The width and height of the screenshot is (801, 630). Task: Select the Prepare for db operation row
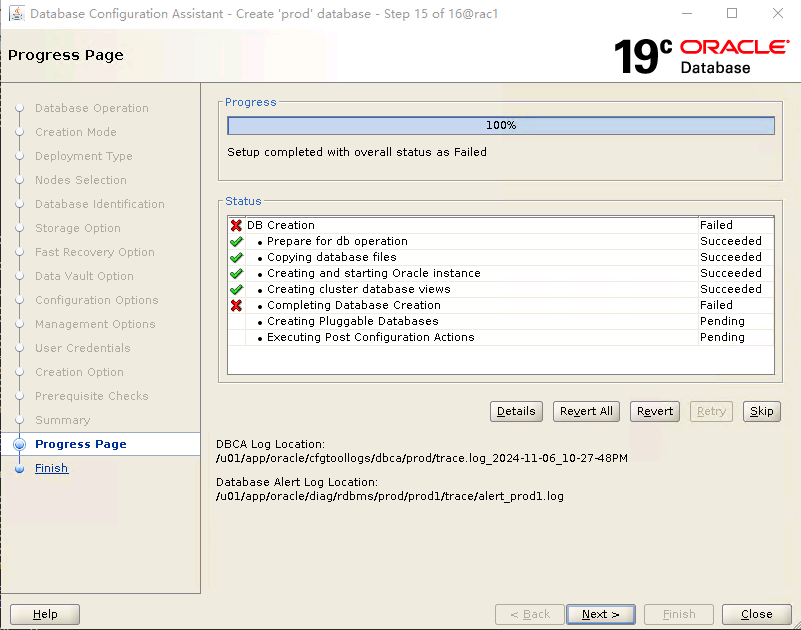[501, 241]
